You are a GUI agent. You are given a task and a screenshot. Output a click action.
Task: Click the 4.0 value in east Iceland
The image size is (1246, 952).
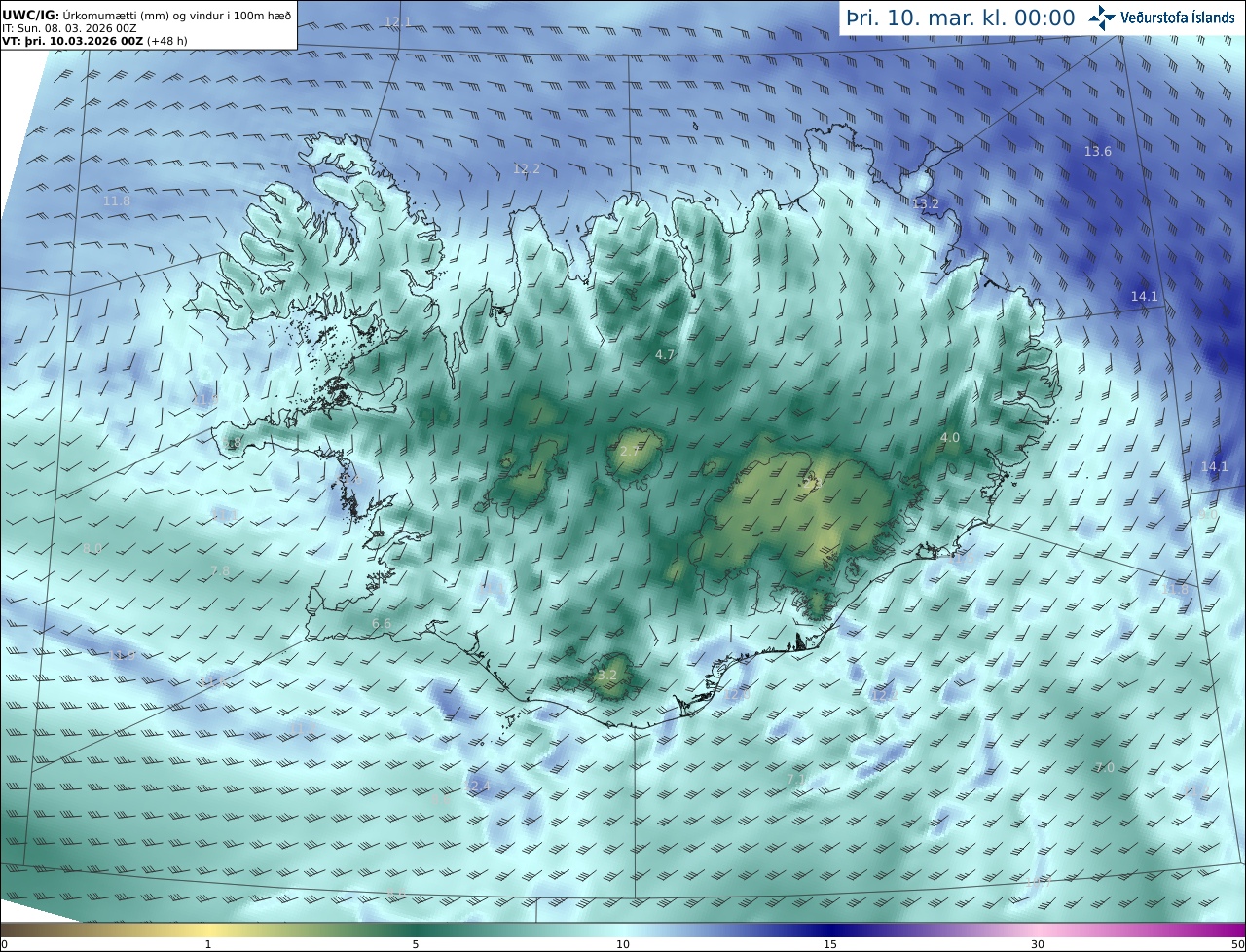950,438
